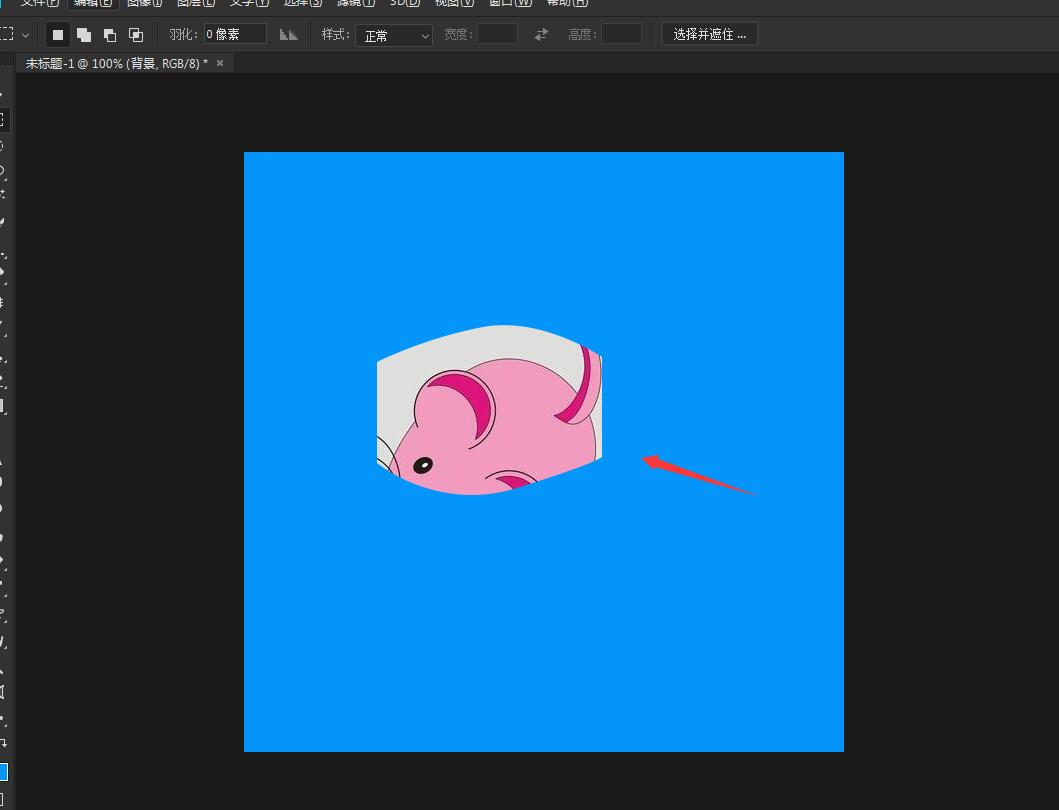
Task: Click the 选择并遮住 button
Action: [709, 35]
